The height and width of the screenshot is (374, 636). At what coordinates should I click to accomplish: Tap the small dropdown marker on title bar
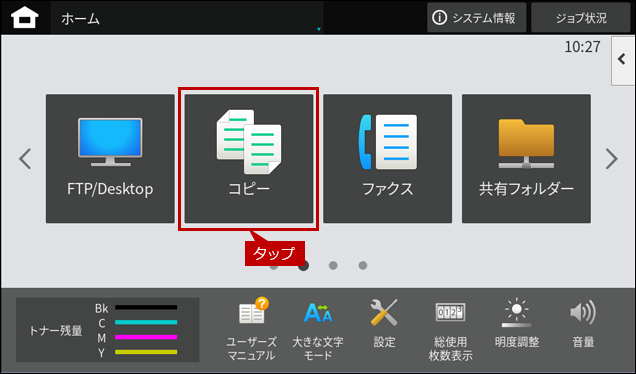click(319, 29)
